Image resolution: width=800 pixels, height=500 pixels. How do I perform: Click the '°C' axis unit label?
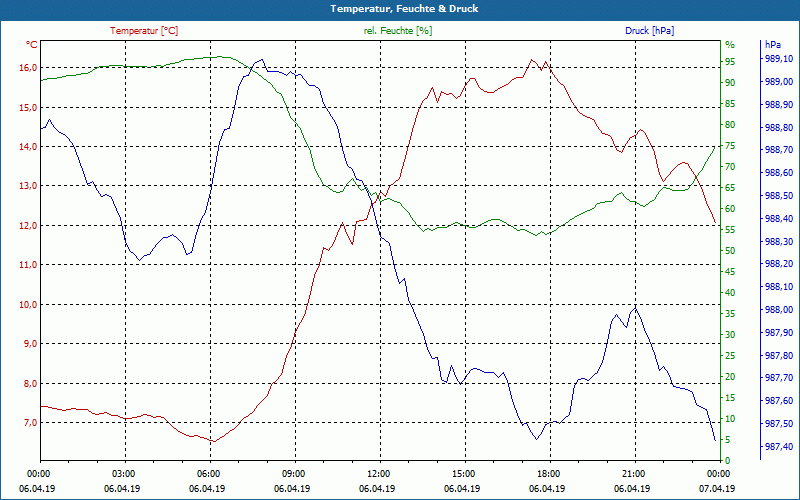click(32, 45)
